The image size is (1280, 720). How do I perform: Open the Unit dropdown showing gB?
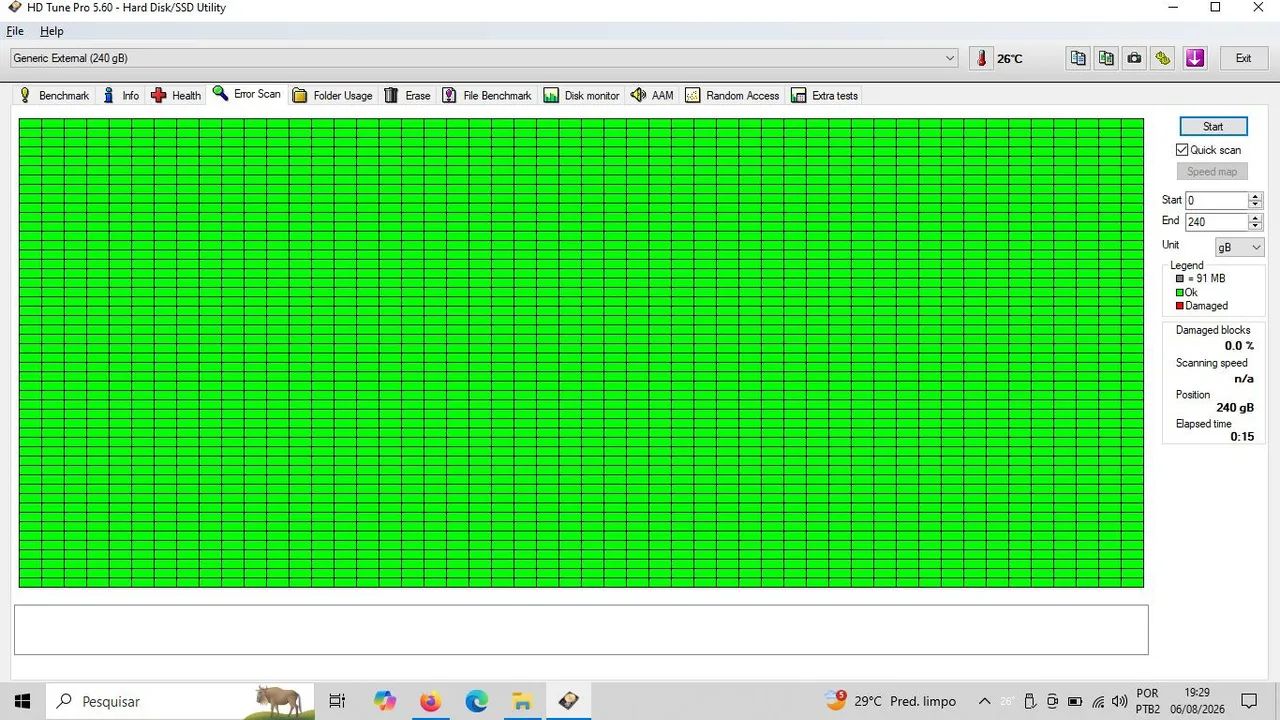click(1239, 247)
